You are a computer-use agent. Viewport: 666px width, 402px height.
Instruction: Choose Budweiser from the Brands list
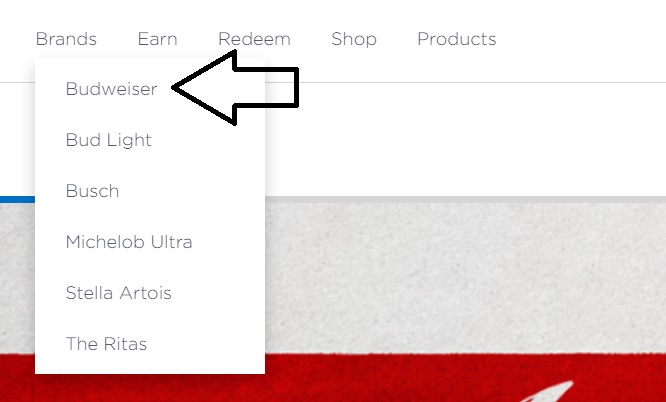click(111, 89)
